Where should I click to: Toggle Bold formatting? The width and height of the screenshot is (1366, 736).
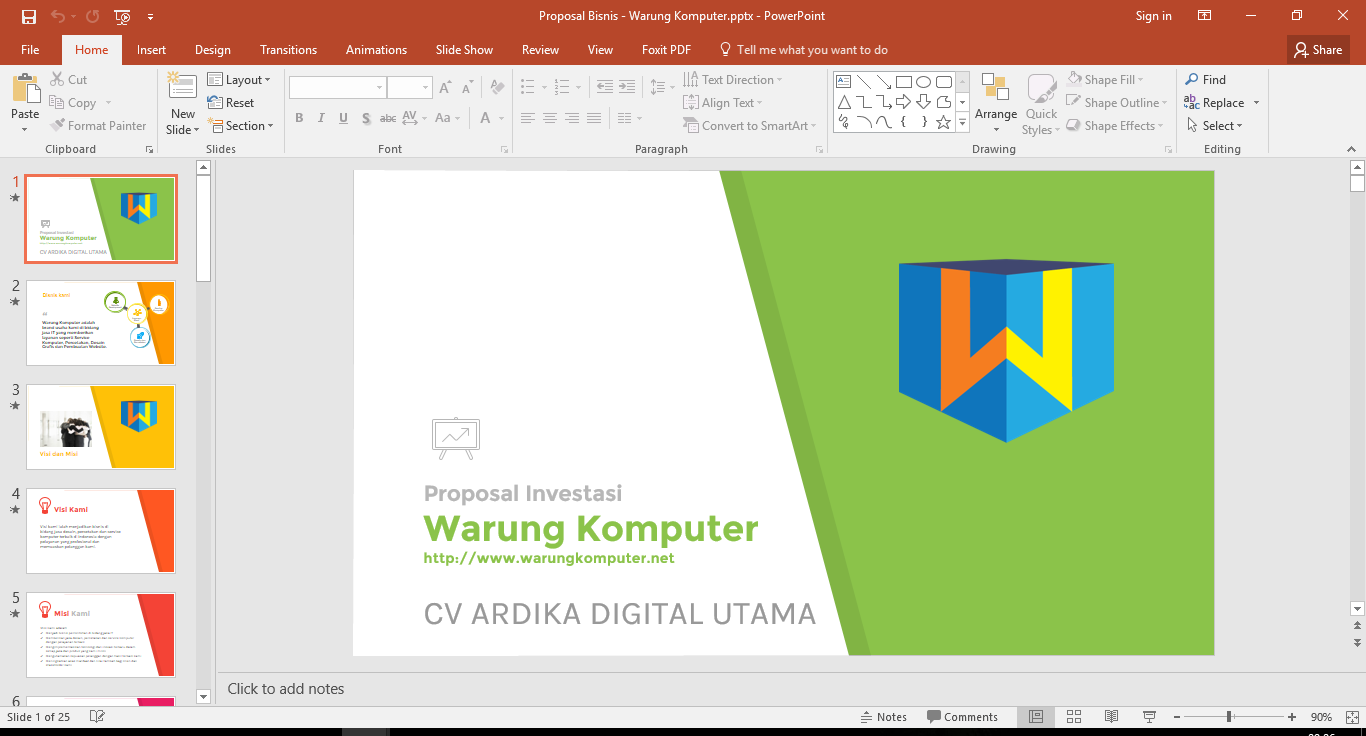tap(299, 118)
